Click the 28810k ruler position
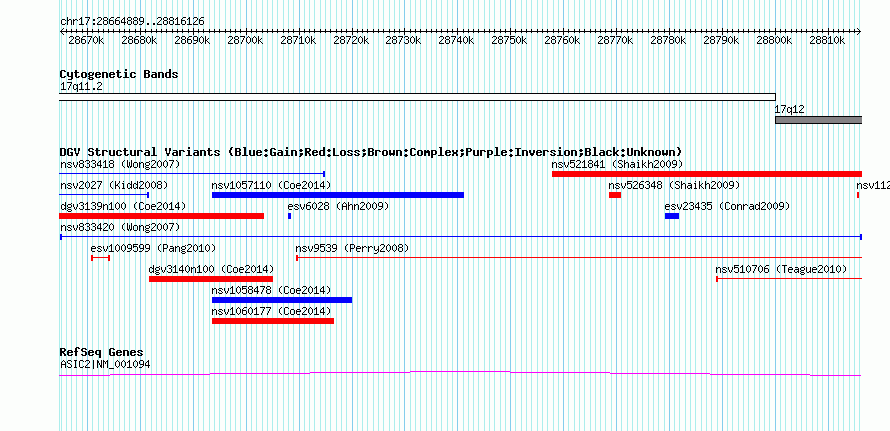This screenshot has height=431, width=890. click(827, 40)
